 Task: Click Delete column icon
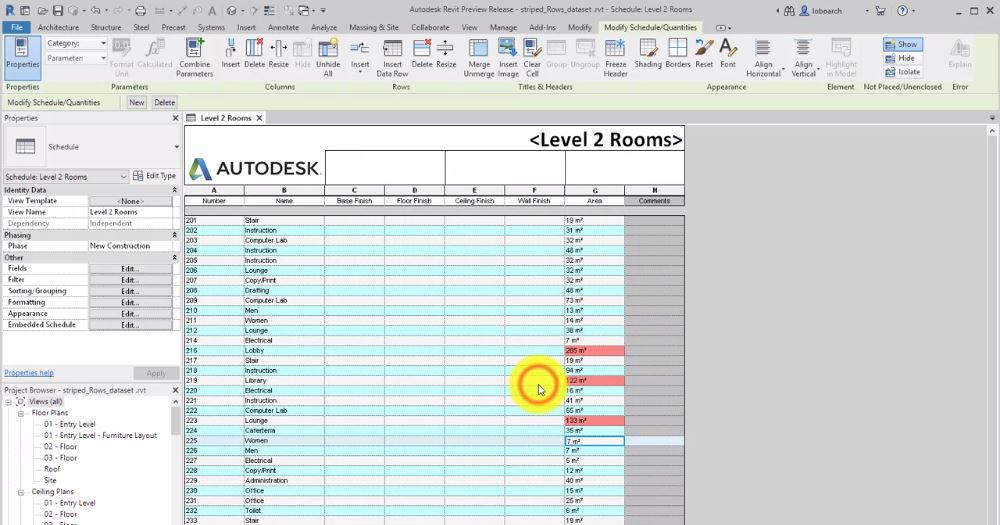[254, 54]
